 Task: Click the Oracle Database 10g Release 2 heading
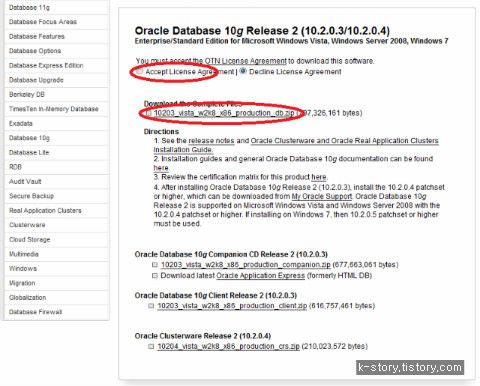pos(262,31)
